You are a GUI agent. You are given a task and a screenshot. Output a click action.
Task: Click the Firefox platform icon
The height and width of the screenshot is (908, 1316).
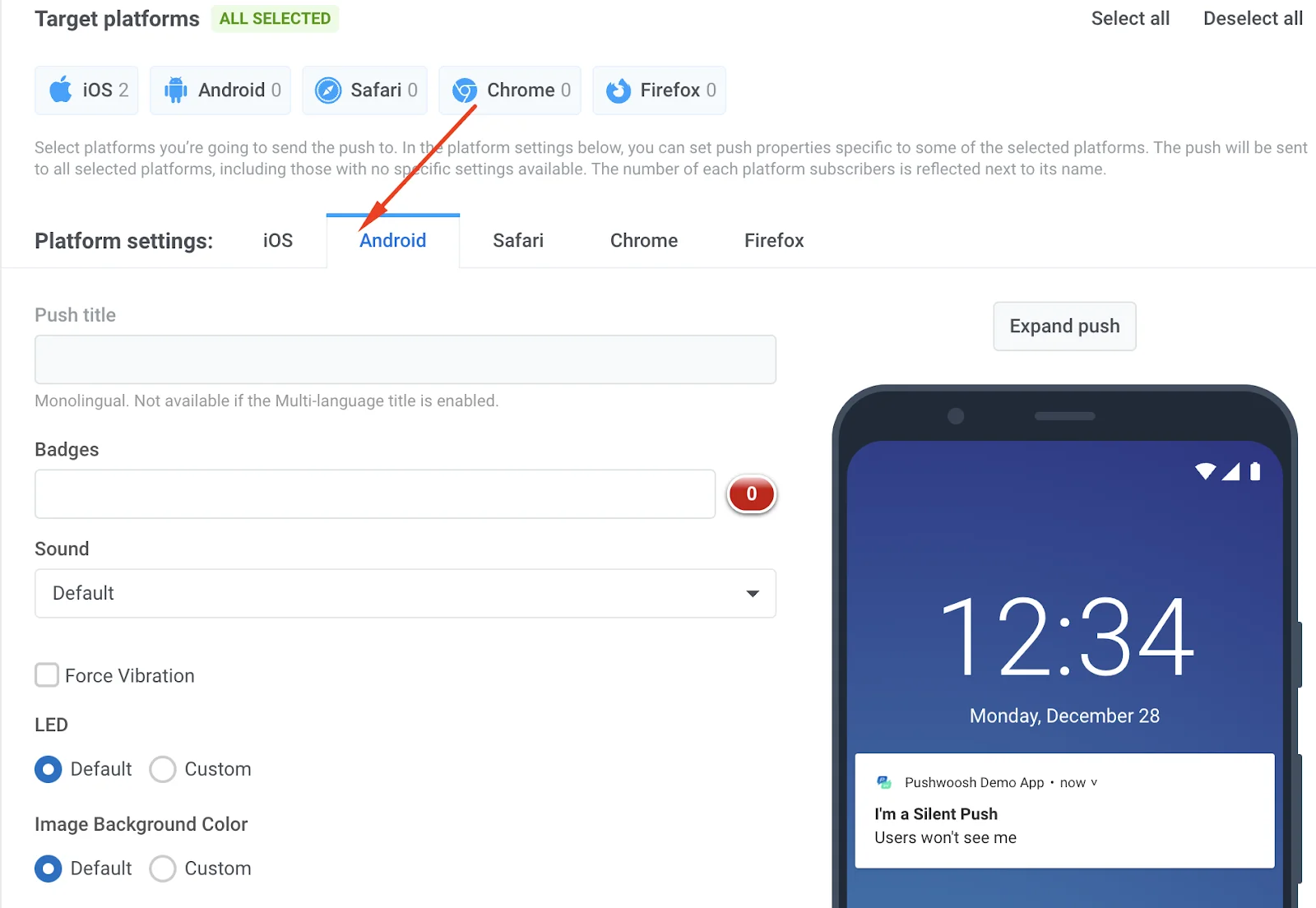tap(618, 90)
